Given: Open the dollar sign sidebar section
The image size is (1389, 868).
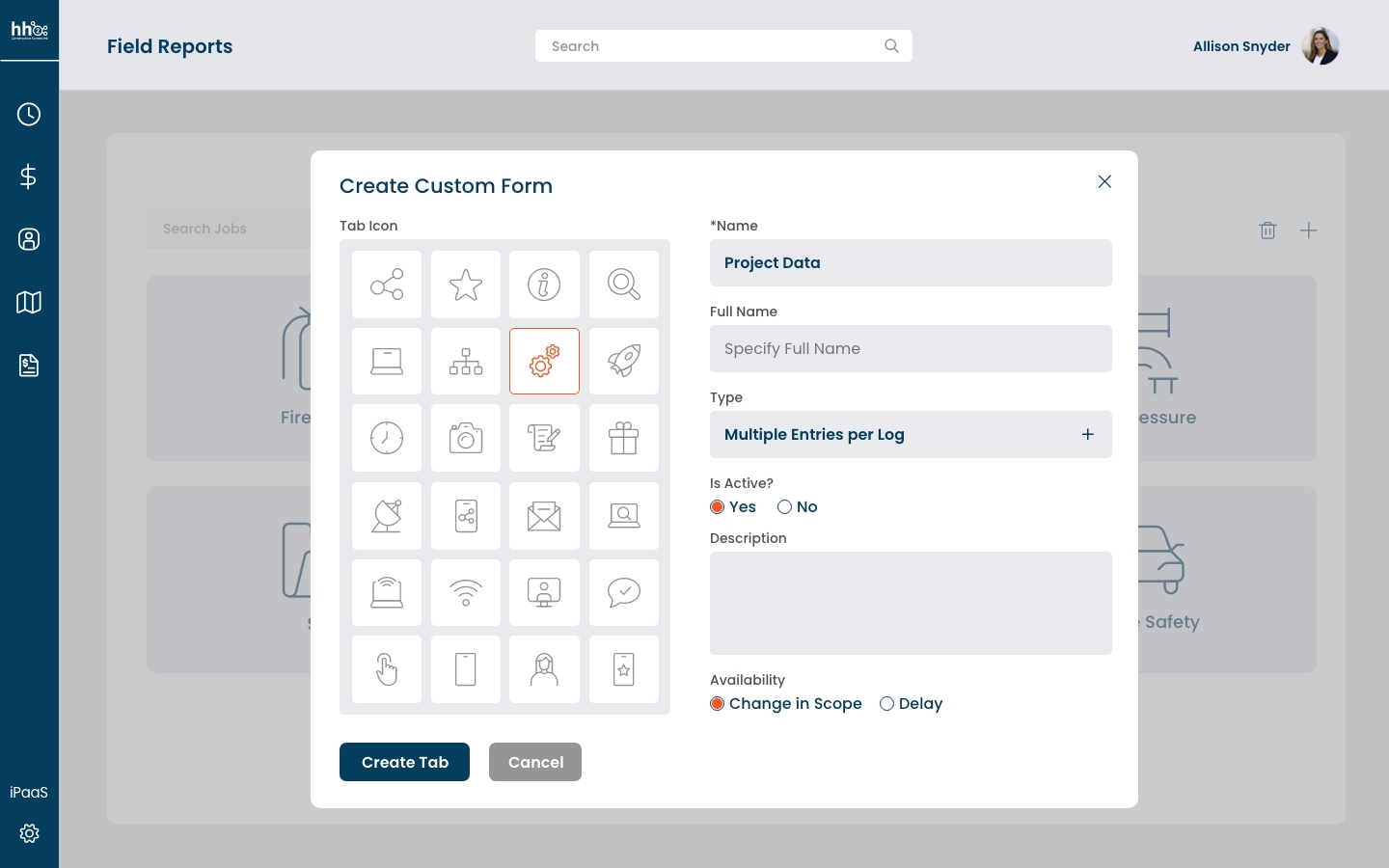Looking at the screenshot, I should [x=29, y=176].
